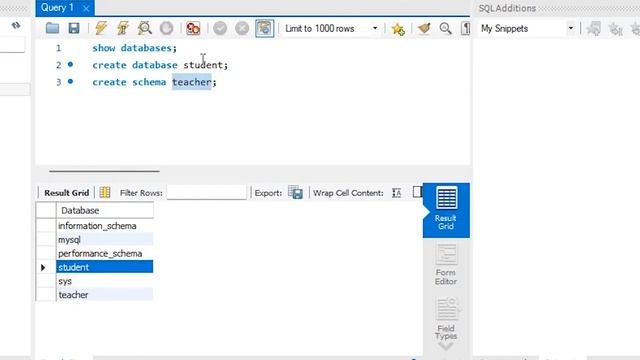The image size is (640, 360).
Task: Switch to Field Types view
Action: tap(446, 318)
